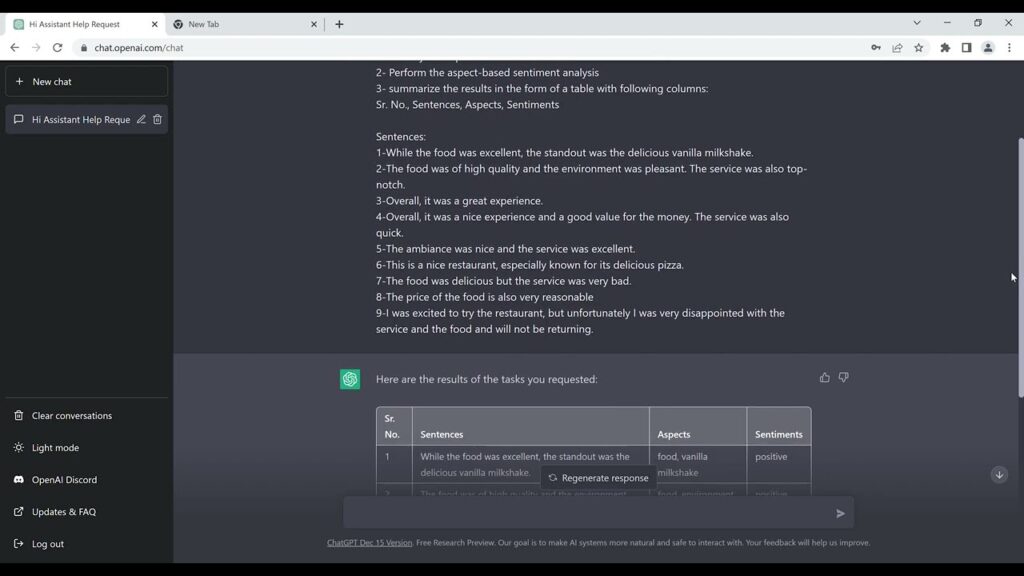Expand the tab search dropdown chevron
This screenshot has width=1024, height=576.
coord(916,23)
